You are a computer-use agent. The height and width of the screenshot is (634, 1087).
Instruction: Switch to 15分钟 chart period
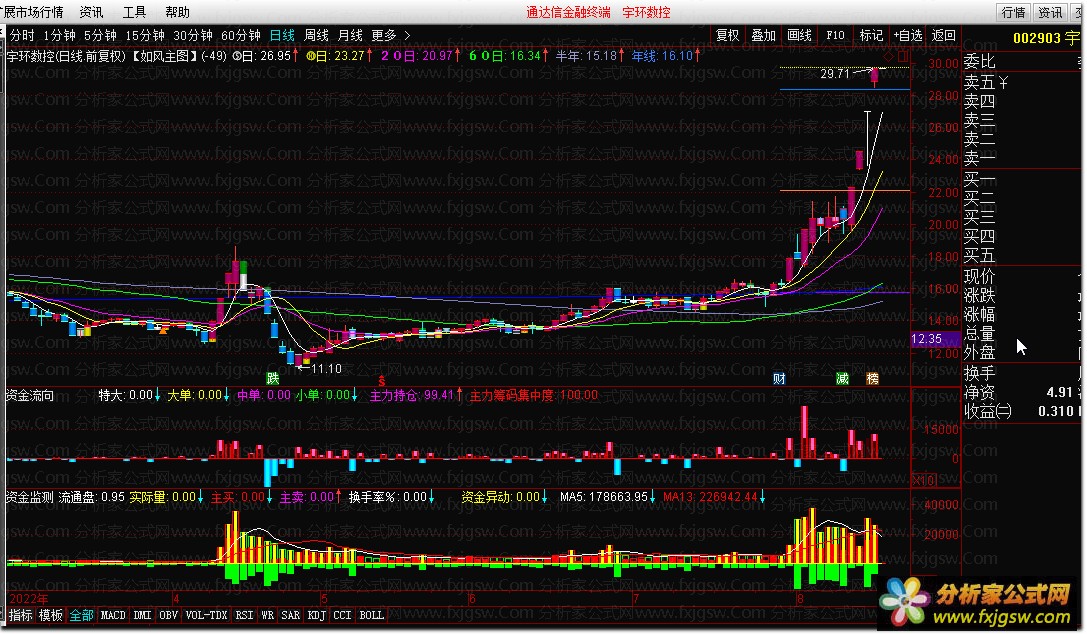(144, 35)
